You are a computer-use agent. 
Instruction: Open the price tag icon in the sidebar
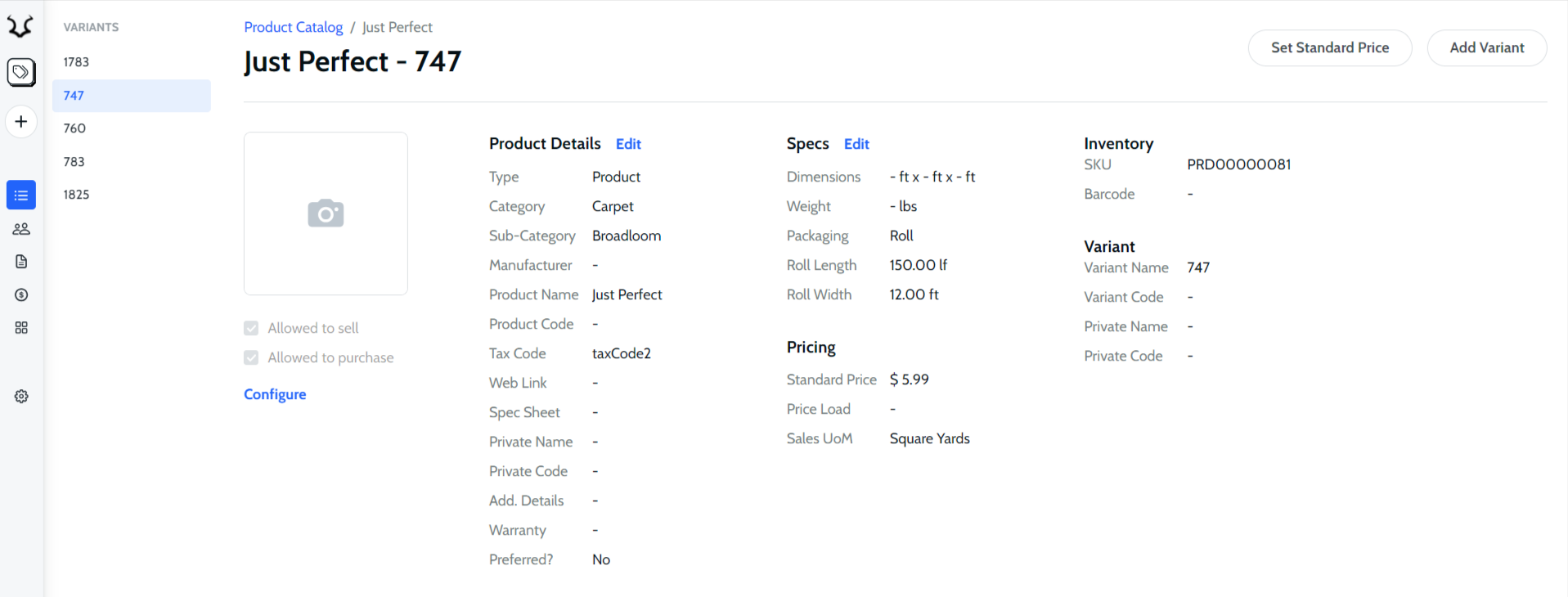pos(21,72)
